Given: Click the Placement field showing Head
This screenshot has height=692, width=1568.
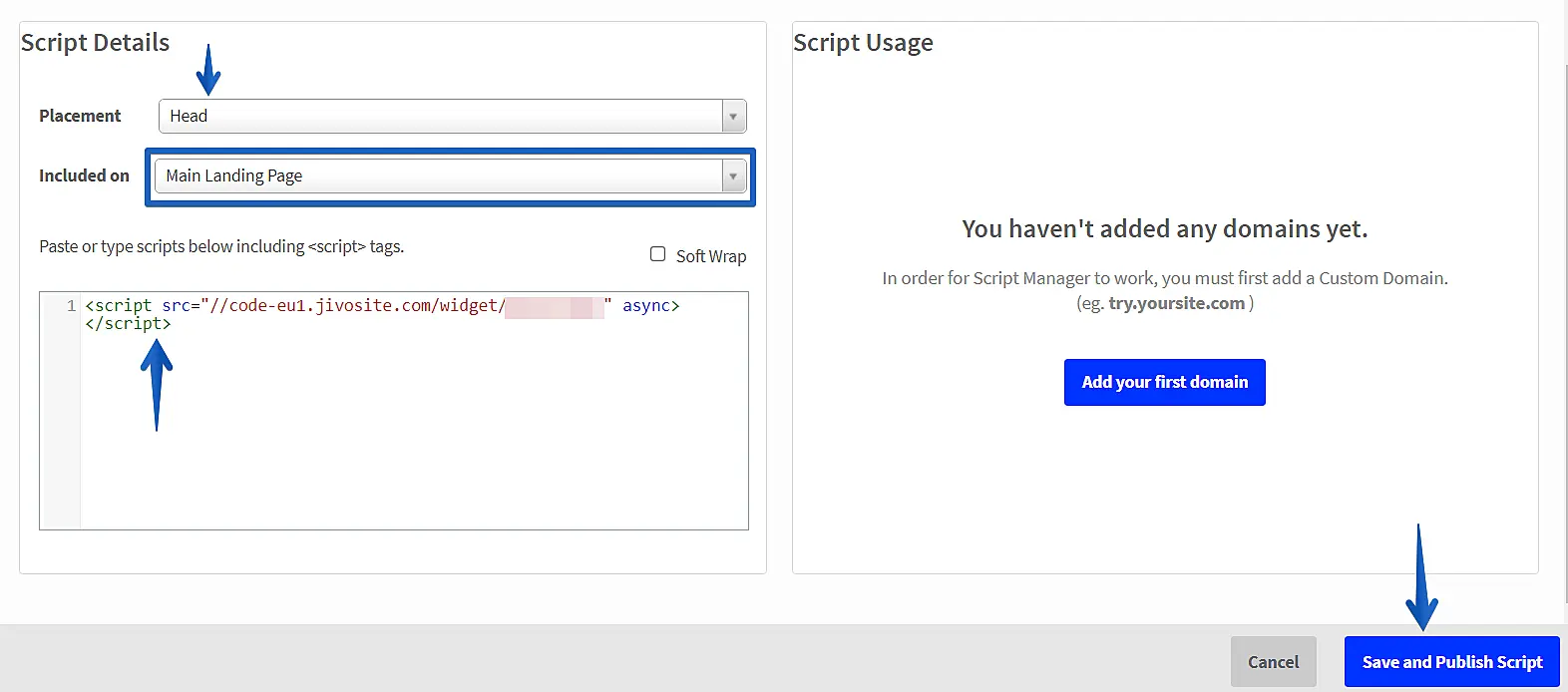Looking at the screenshot, I should pos(439,117).
